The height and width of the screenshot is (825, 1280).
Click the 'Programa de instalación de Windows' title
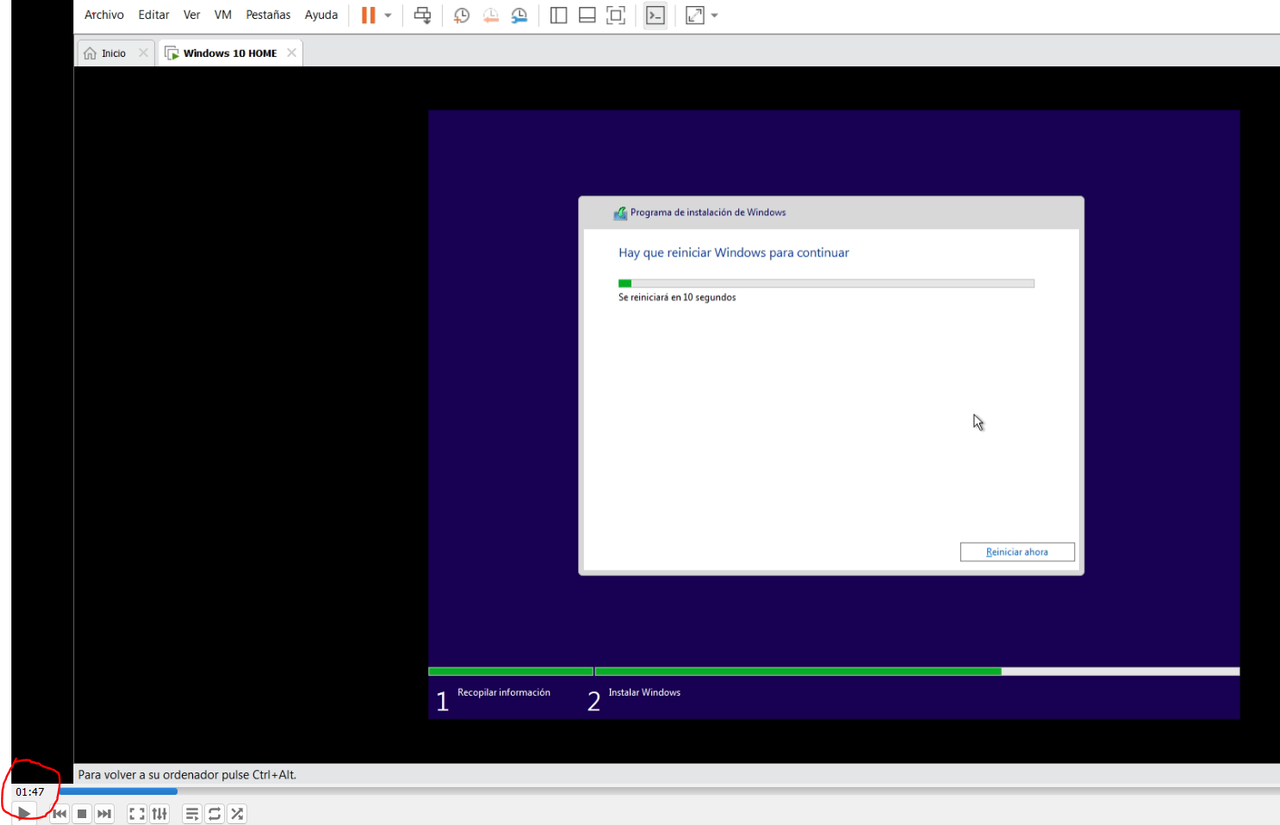pyautogui.click(x=708, y=213)
